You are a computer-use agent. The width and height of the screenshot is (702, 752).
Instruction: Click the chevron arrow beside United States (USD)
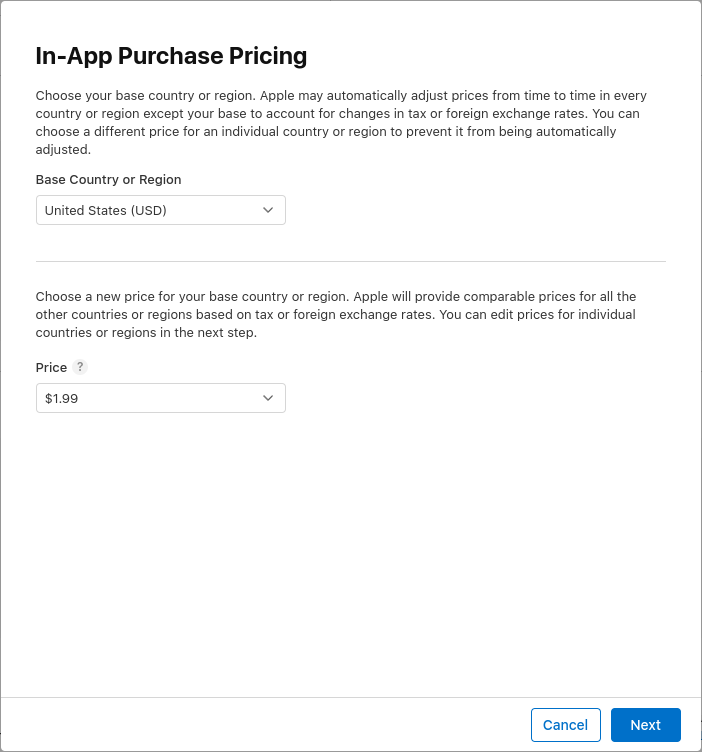click(x=268, y=210)
